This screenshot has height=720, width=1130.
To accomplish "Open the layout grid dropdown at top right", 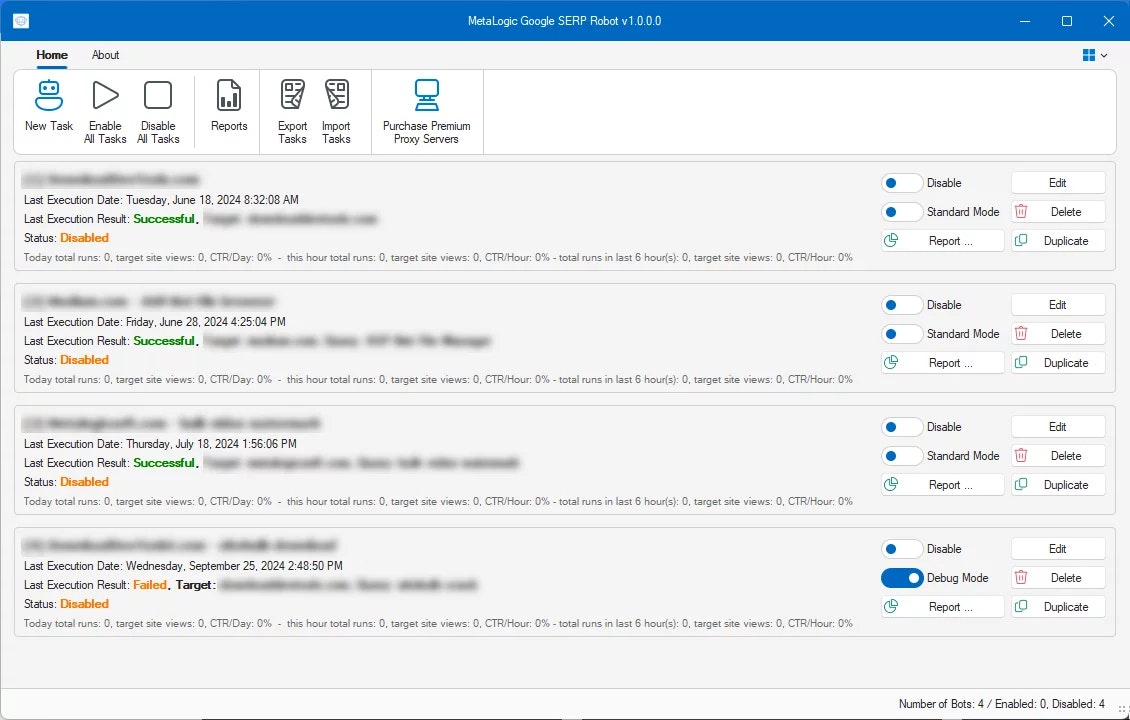I will [1095, 55].
